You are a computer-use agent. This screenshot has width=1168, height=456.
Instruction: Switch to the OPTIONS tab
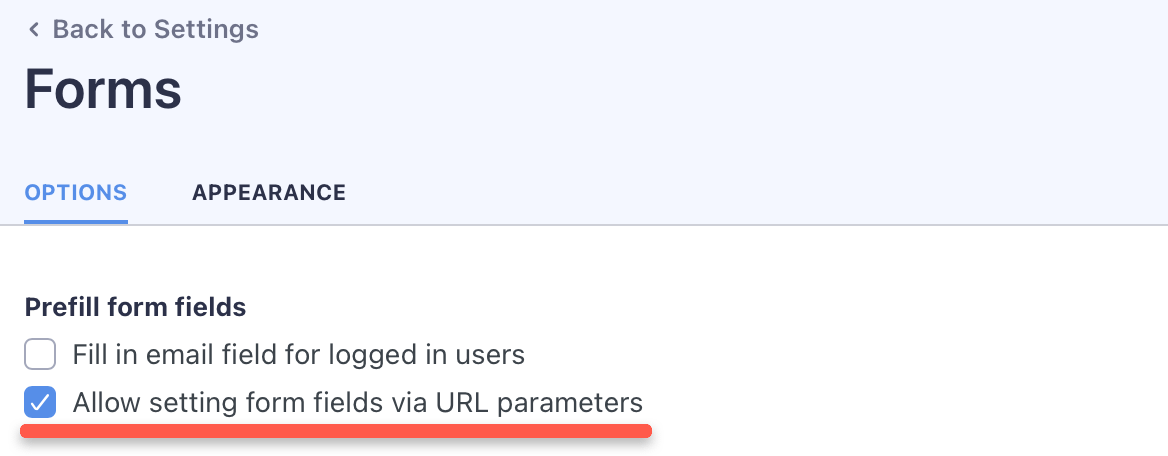tap(76, 193)
